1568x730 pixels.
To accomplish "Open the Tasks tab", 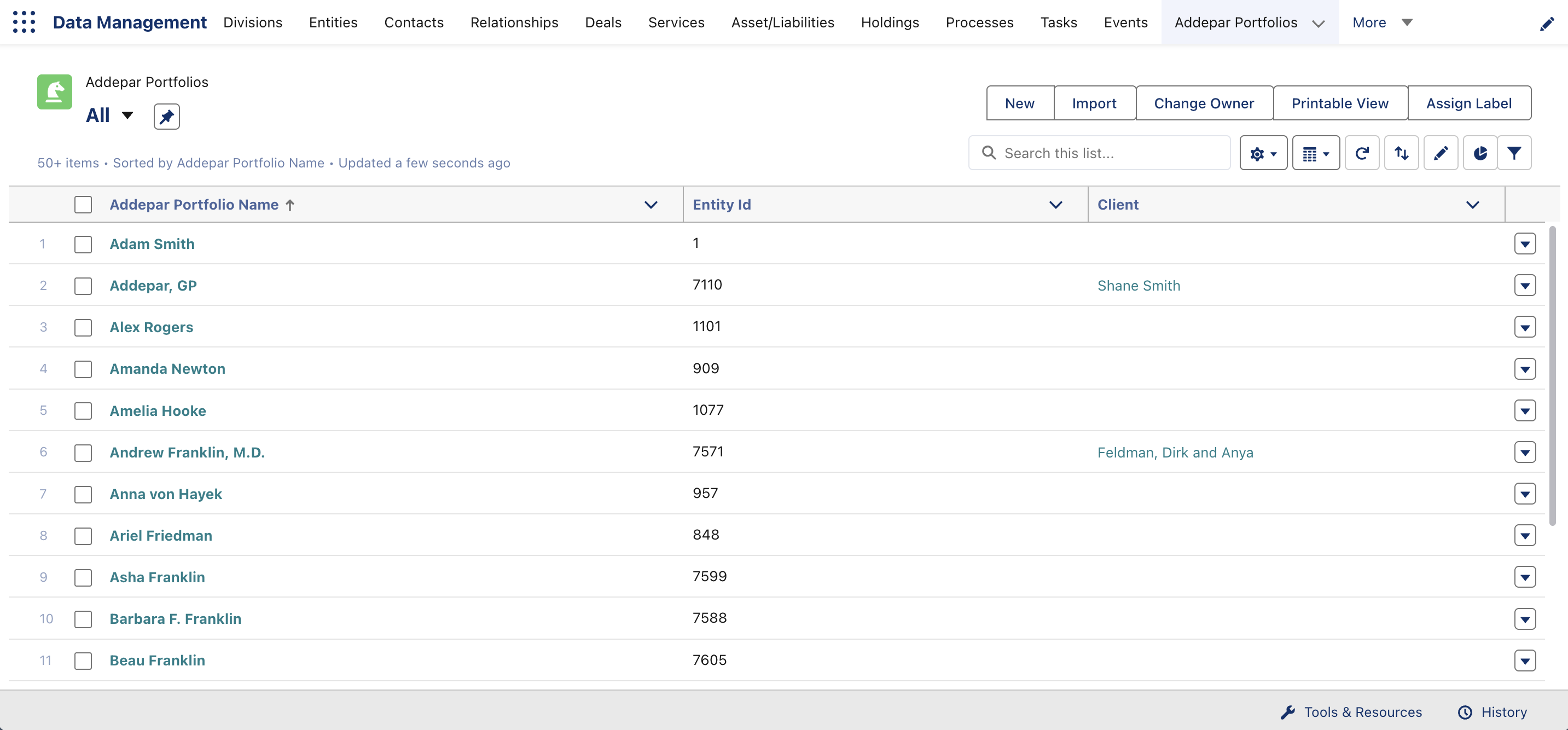I will [x=1059, y=22].
